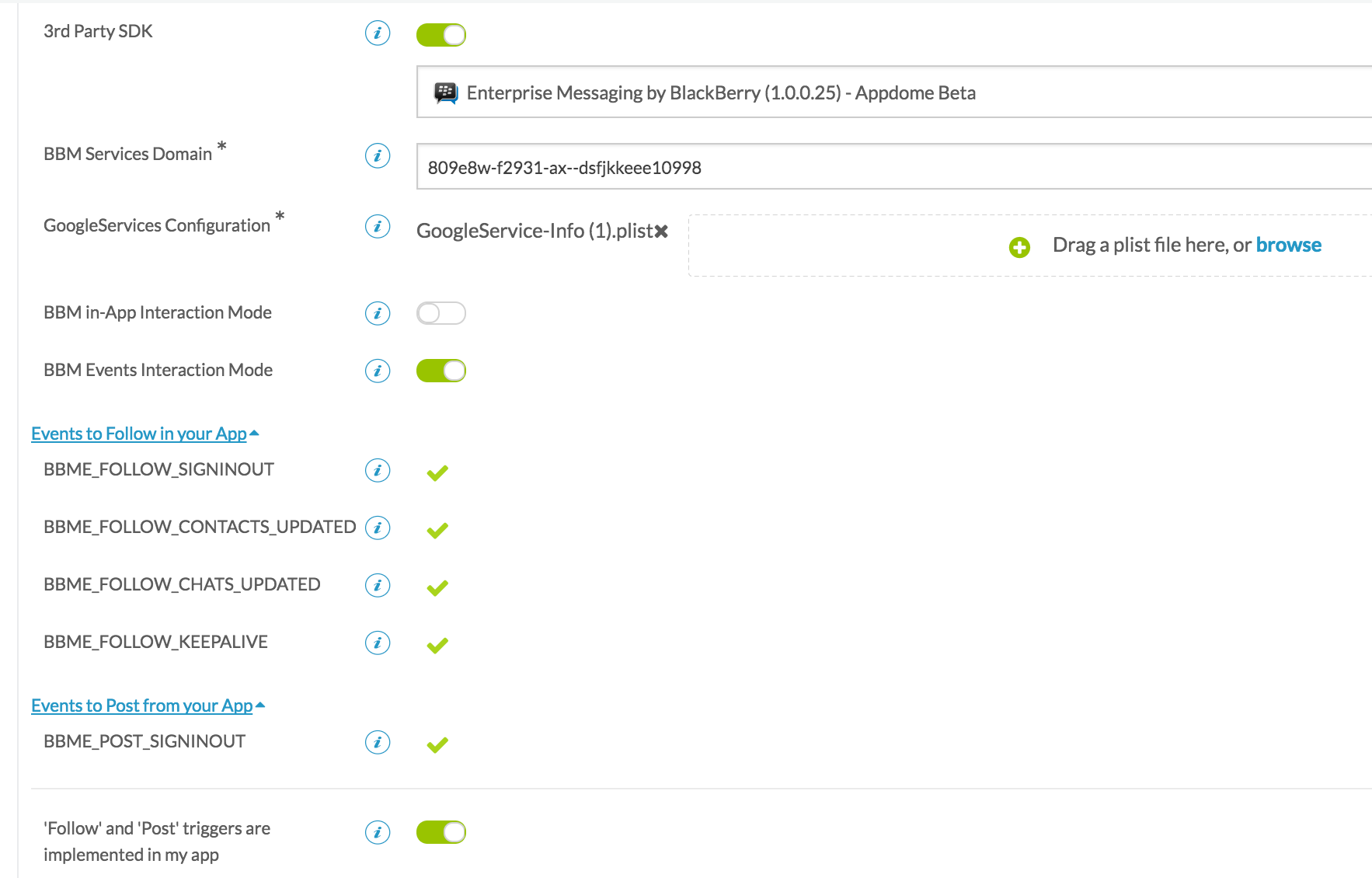Click the BBME_FOLLOW_CHATS_UPDATED label

click(x=182, y=584)
